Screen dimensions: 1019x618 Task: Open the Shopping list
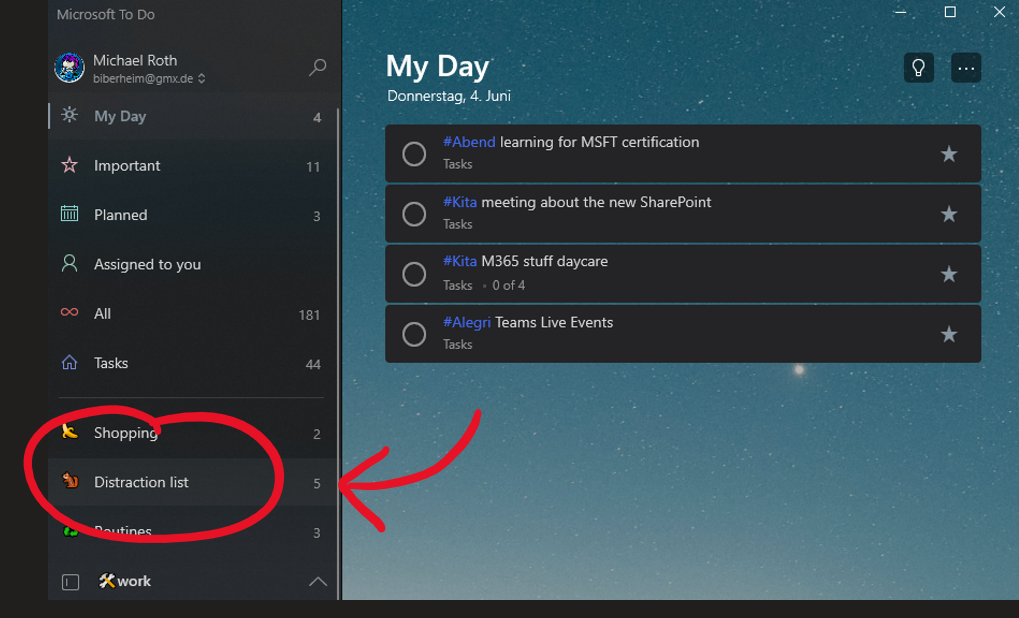pyautogui.click(x=193, y=433)
